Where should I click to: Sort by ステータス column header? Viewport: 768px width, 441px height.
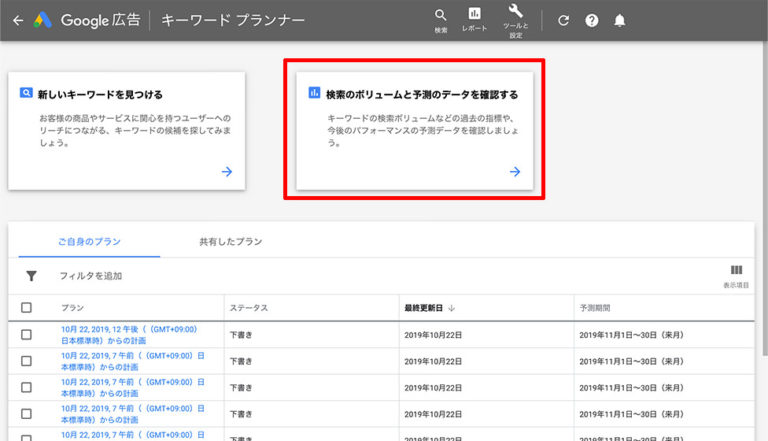point(249,308)
